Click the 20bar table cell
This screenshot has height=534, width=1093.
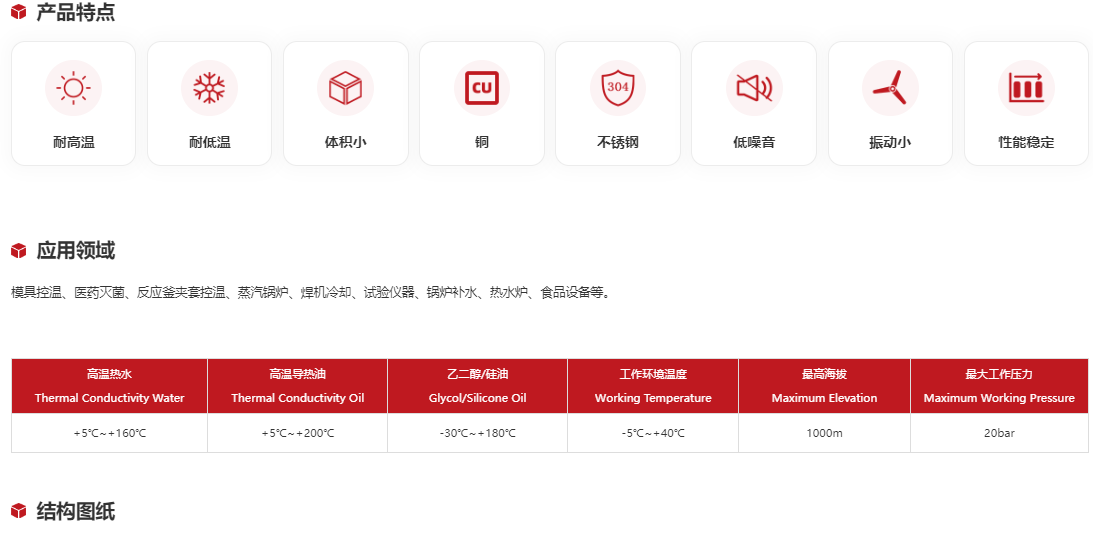[998, 433]
